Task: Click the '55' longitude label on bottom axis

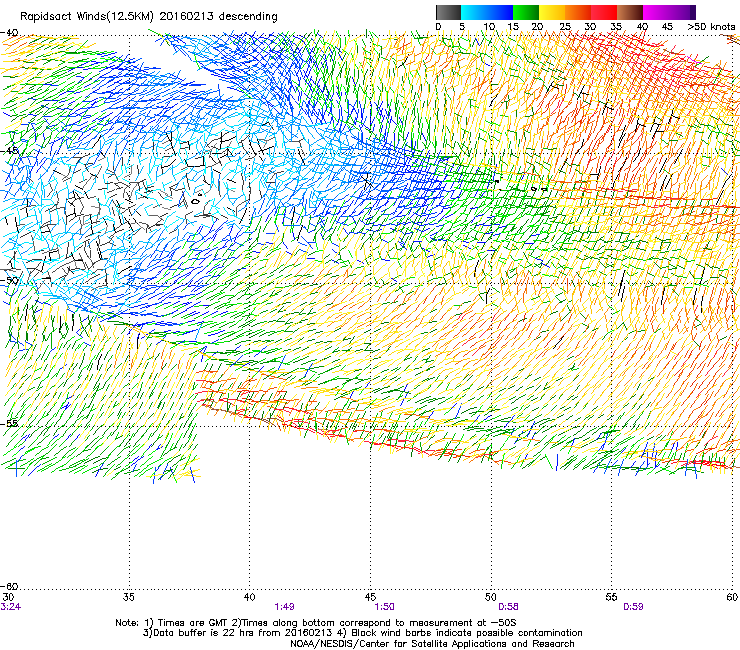Action: 612,597
